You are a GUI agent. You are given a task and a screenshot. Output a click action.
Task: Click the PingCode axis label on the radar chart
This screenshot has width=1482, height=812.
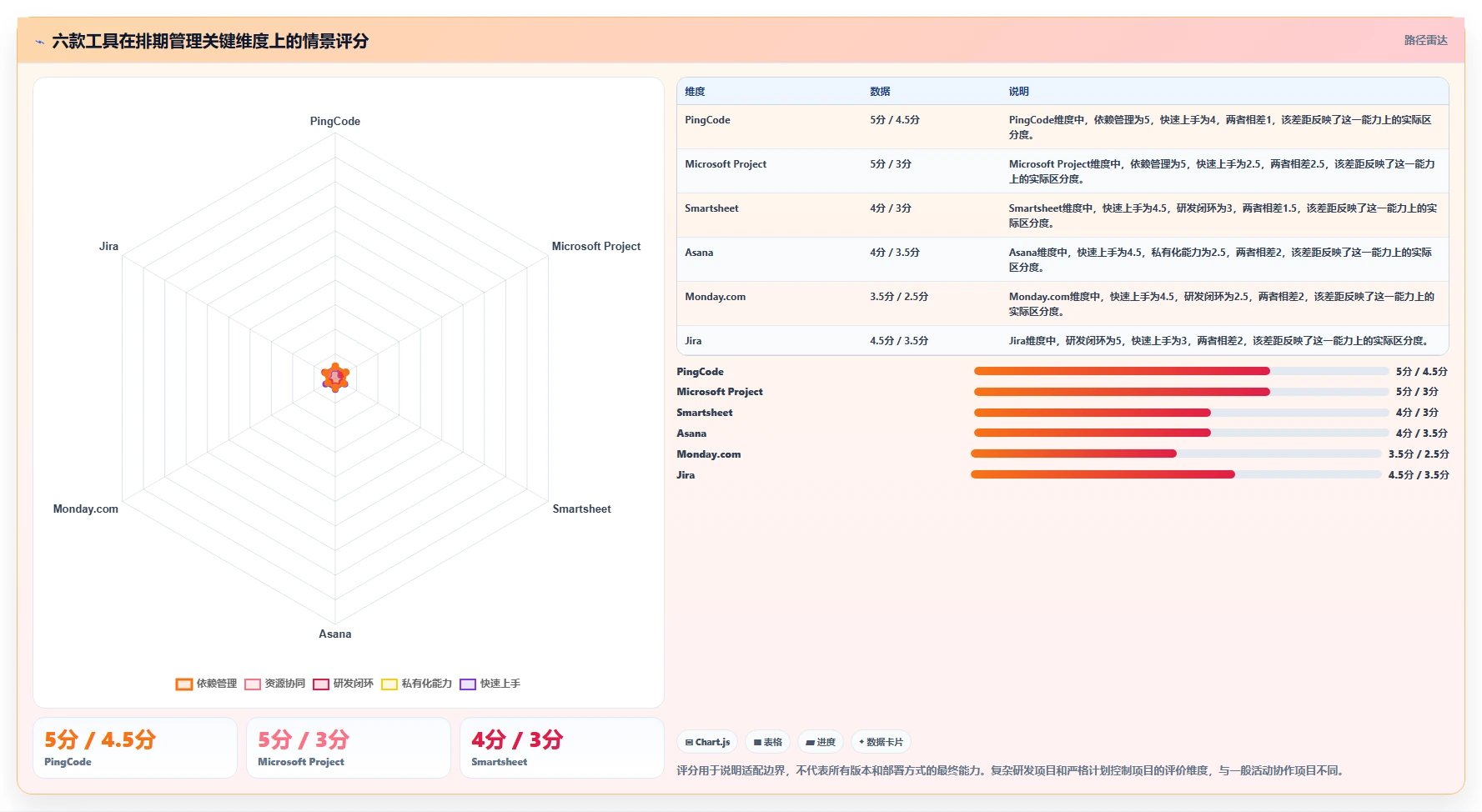click(335, 121)
